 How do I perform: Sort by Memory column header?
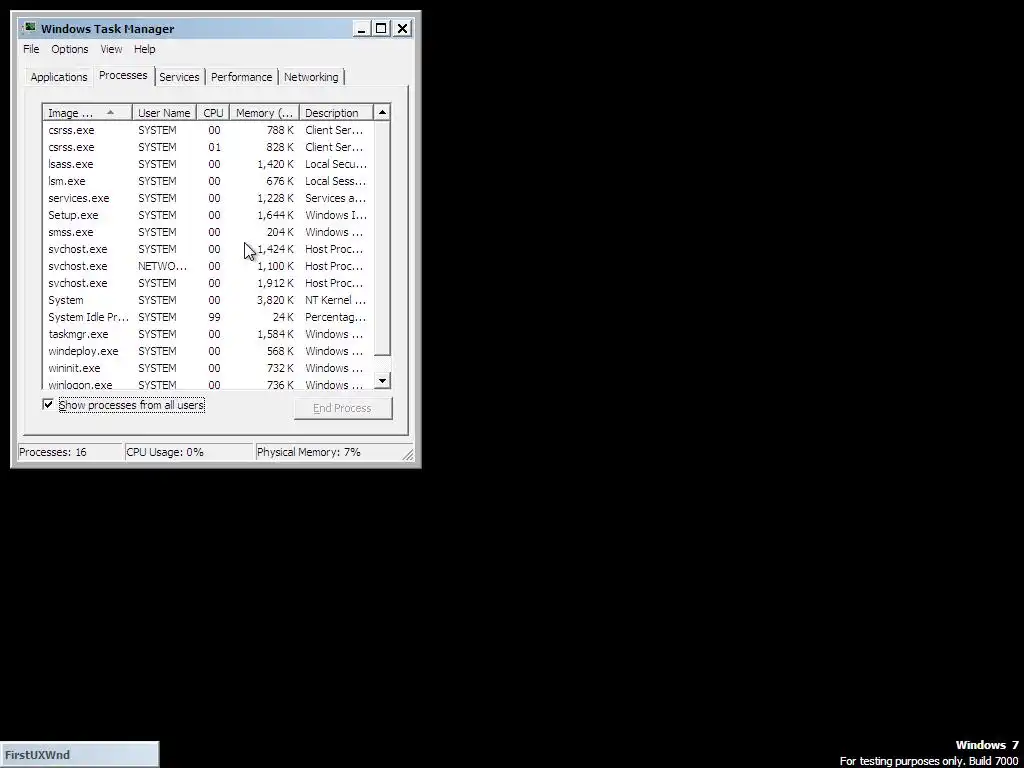264,113
